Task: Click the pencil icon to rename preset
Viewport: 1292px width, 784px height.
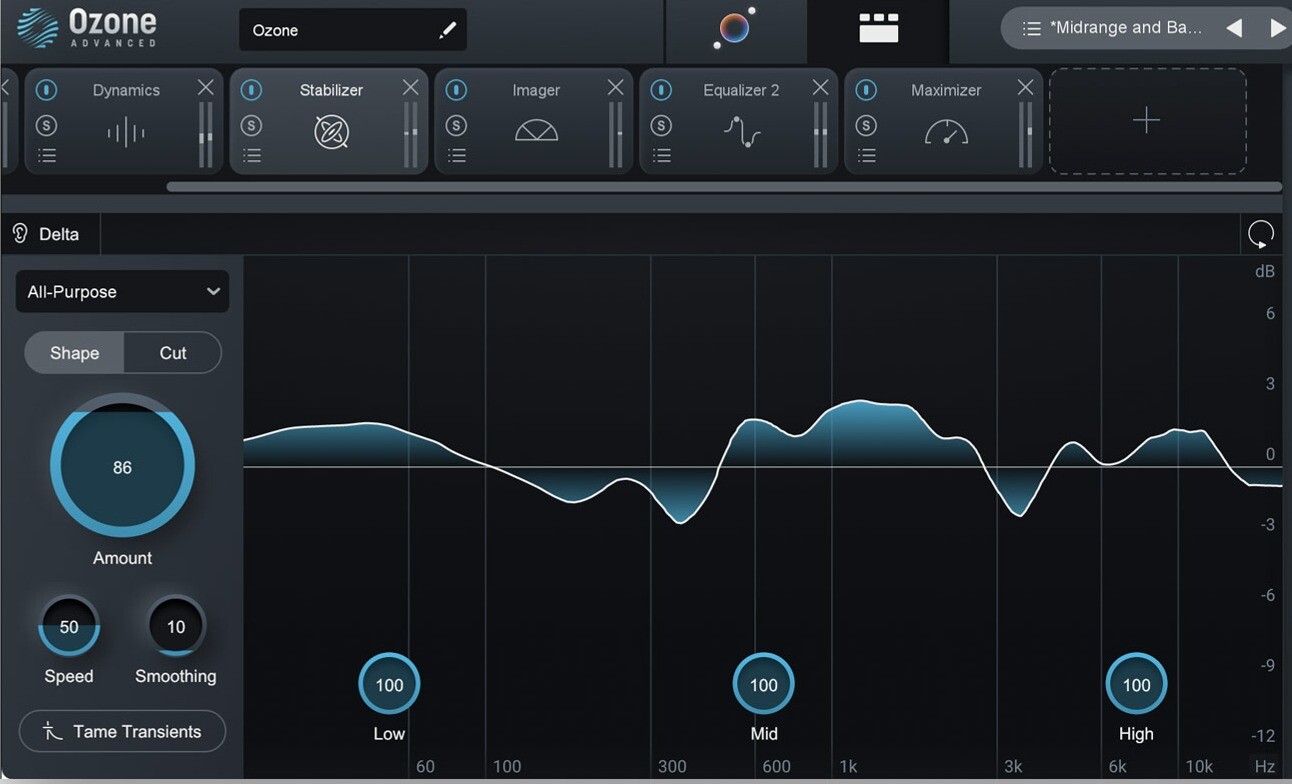Action: click(x=447, y=30)
